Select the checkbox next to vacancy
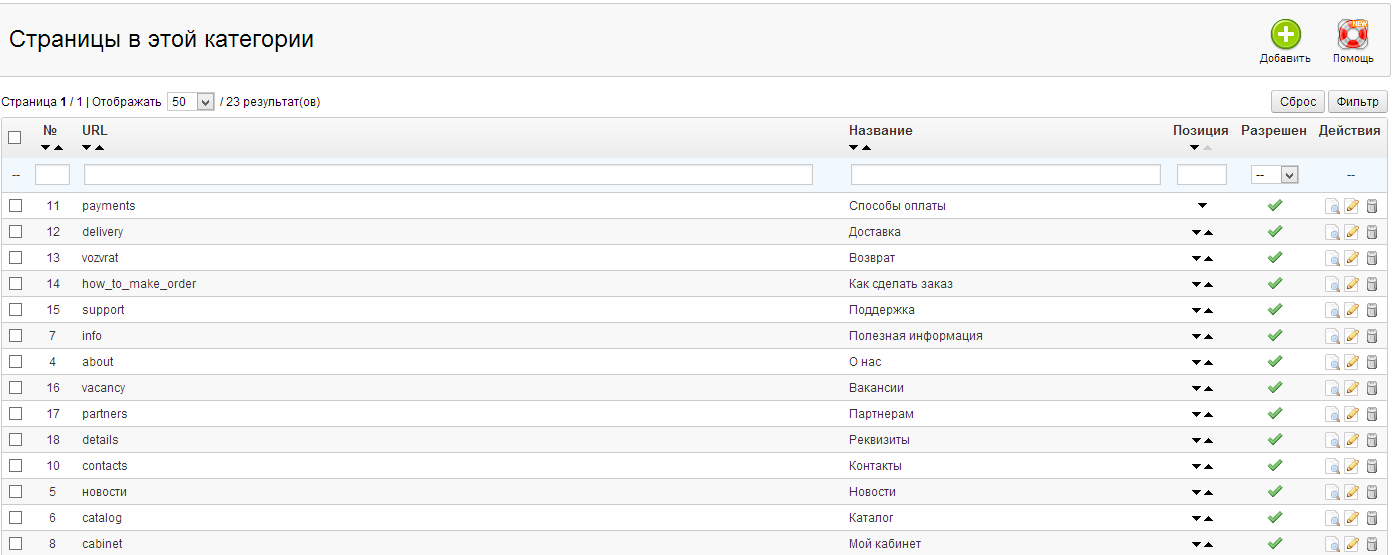Screen dimensions: 1393x555 tap(15, 388)
